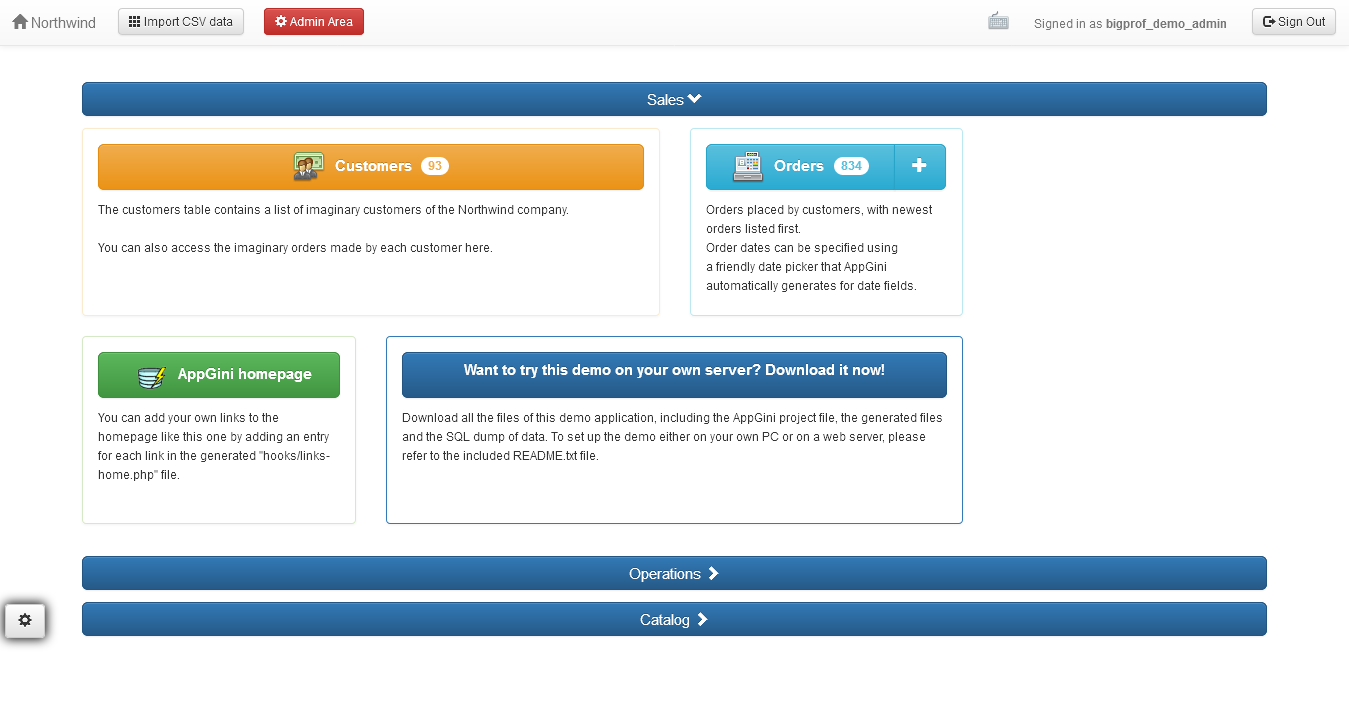Click the AppGini database lightning icon

152,375
